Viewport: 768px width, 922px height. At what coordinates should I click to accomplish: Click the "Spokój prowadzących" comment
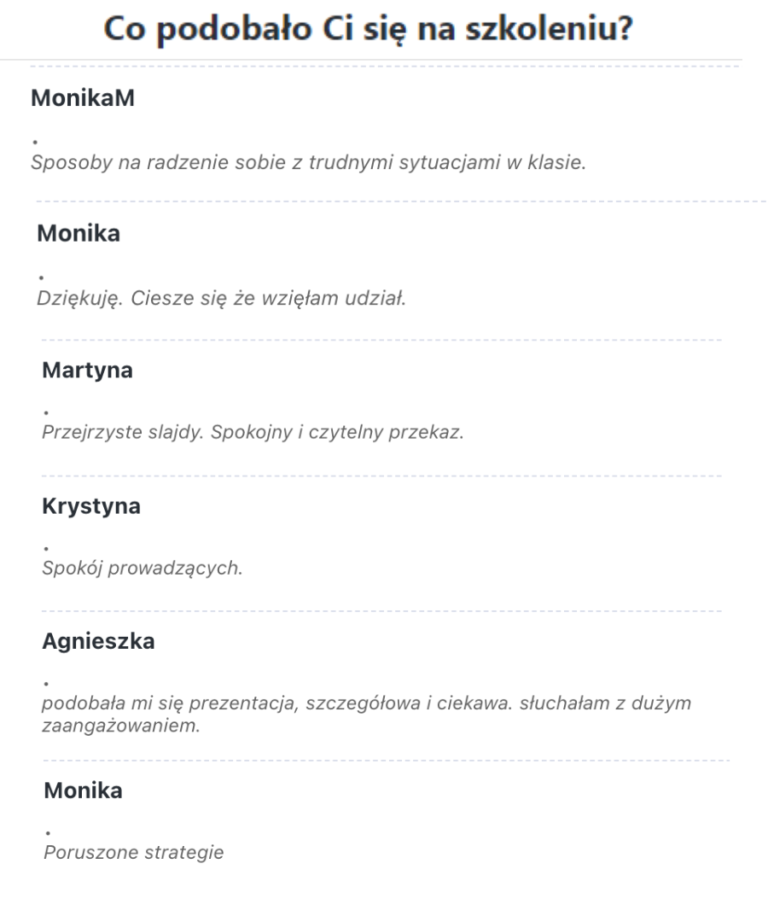(x=142, y=569)
